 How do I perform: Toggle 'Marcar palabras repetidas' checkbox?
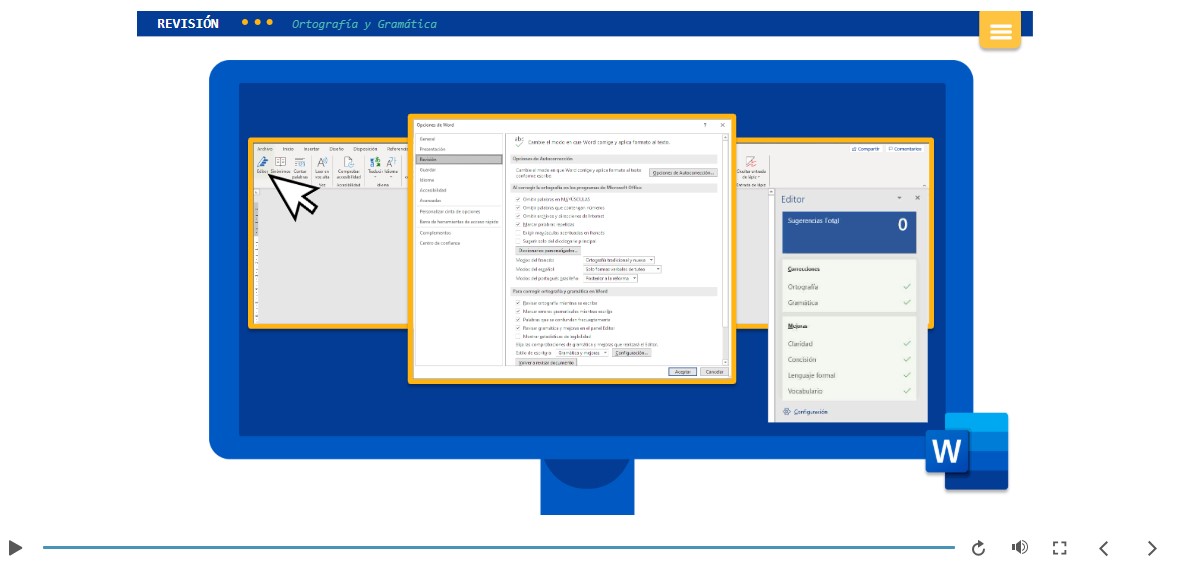pyautogui.click(x=518, y=224)
